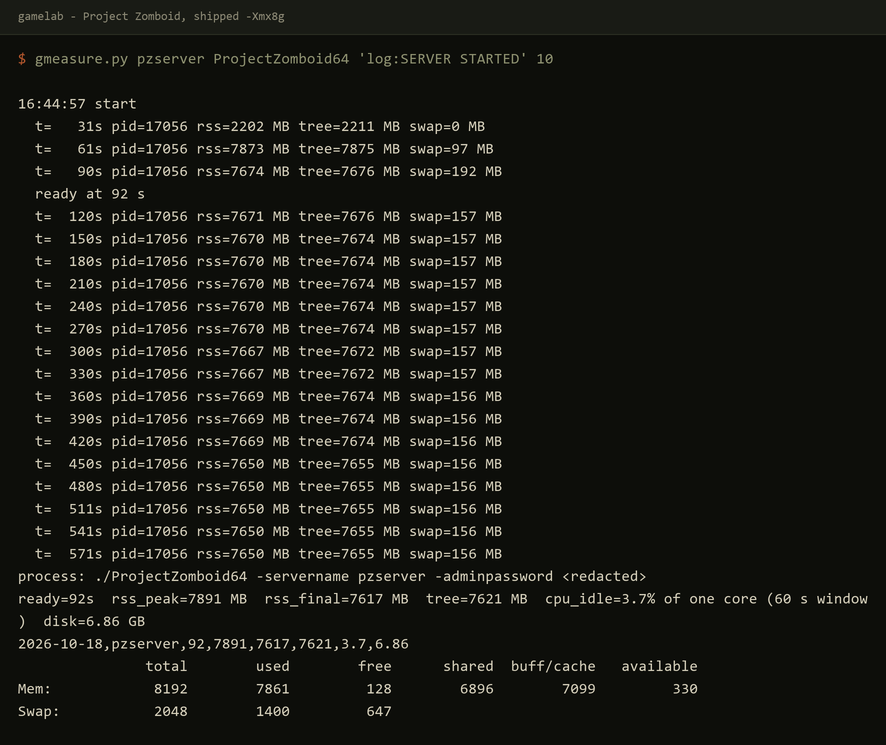Select the t=180s log line

click(x=268, y=262)
